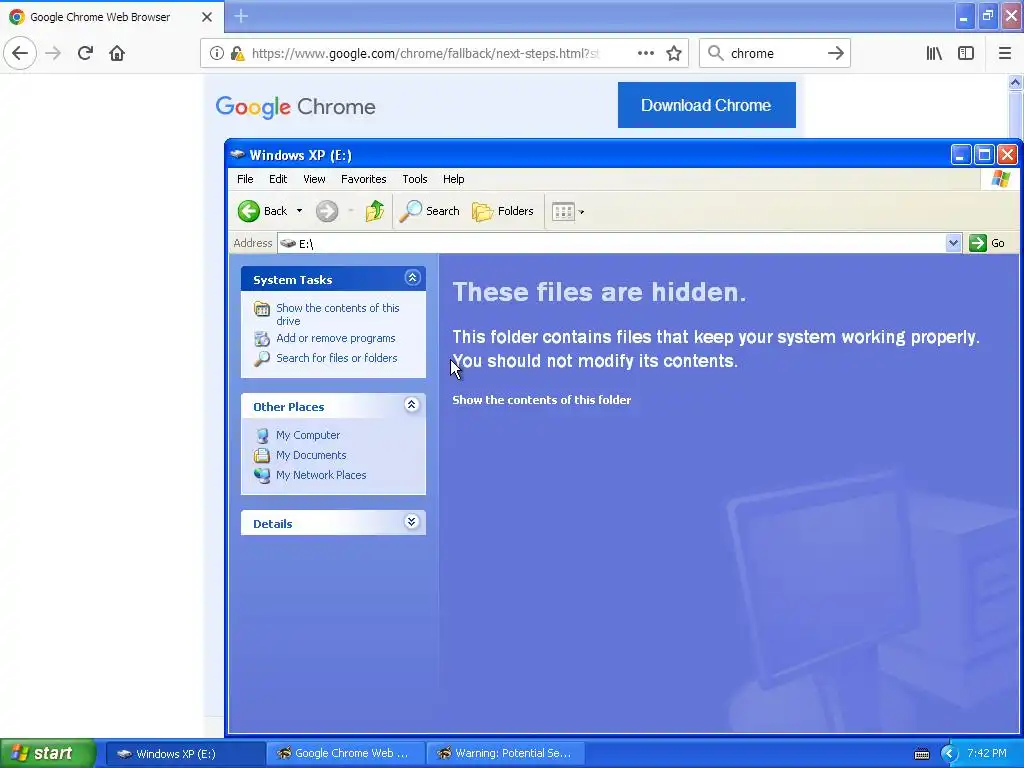Click the browser back arrow button
The width and height of the screenshot is (1024, 768).
pyautogui.click(x=20, y=53)
